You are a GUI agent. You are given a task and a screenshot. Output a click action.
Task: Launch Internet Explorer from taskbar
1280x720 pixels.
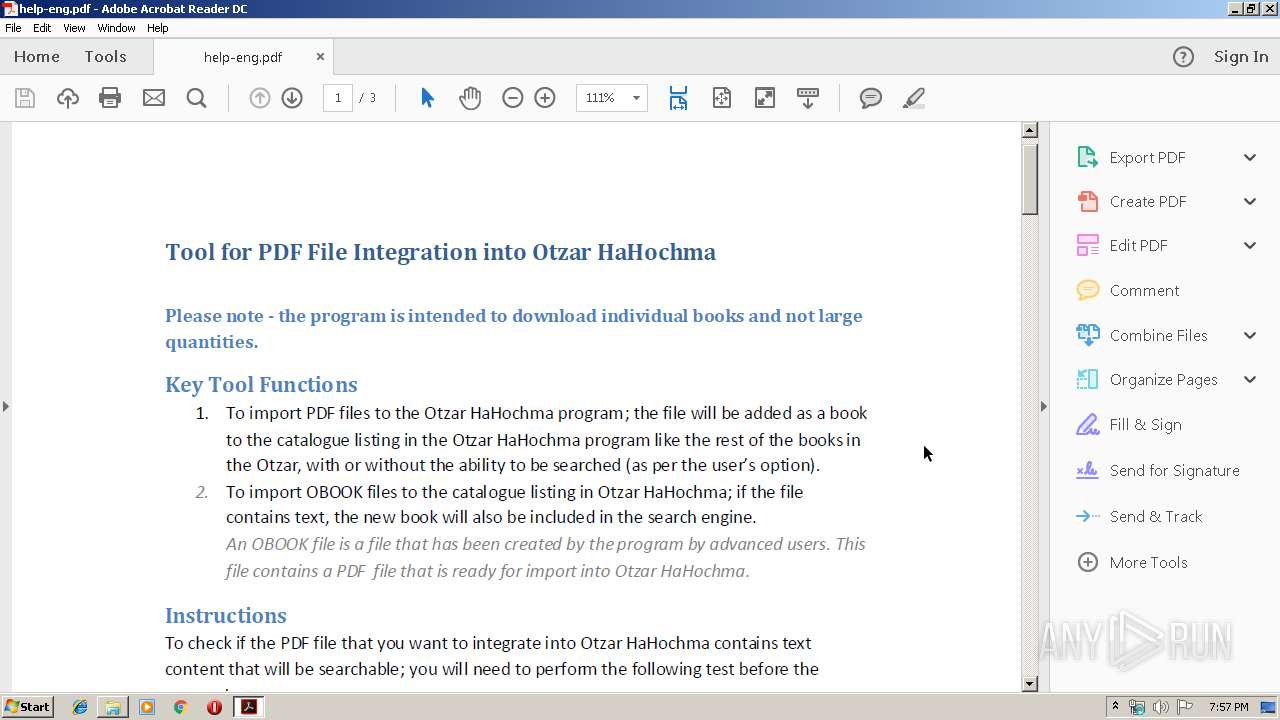pyautogui.click(x=80, y=707)
